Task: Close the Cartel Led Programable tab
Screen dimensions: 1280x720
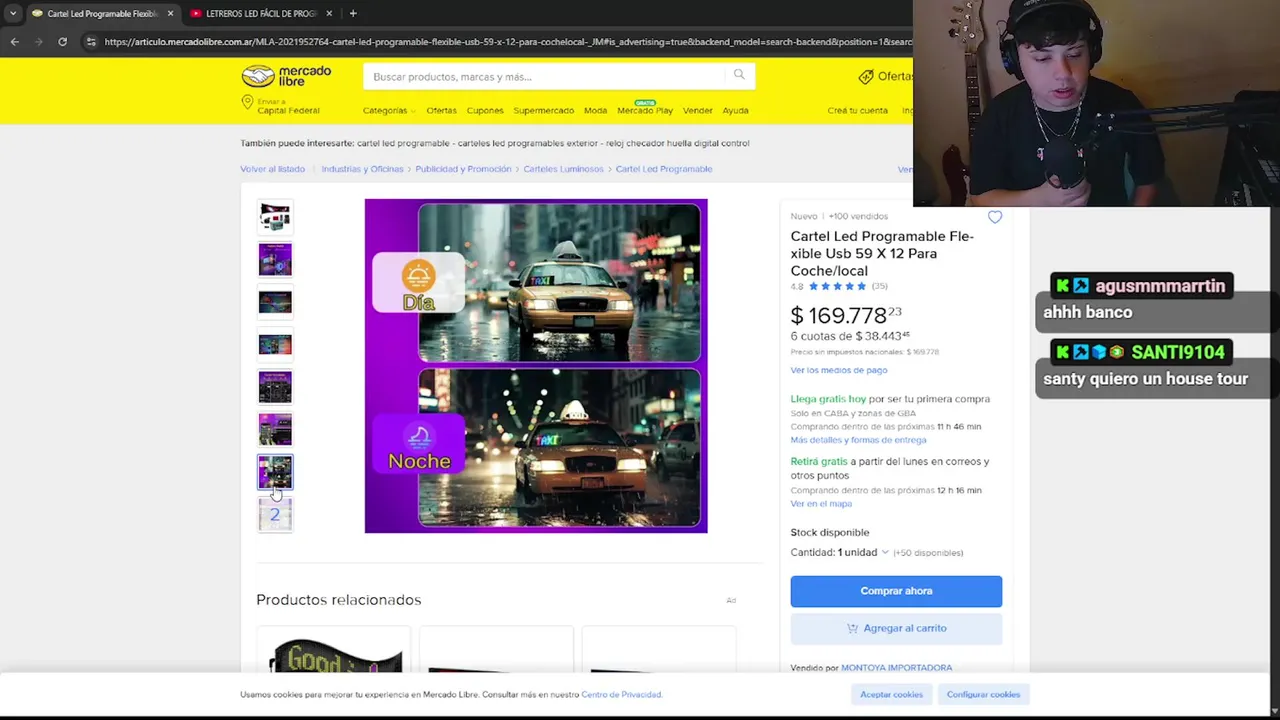Action: click(170, 13)
